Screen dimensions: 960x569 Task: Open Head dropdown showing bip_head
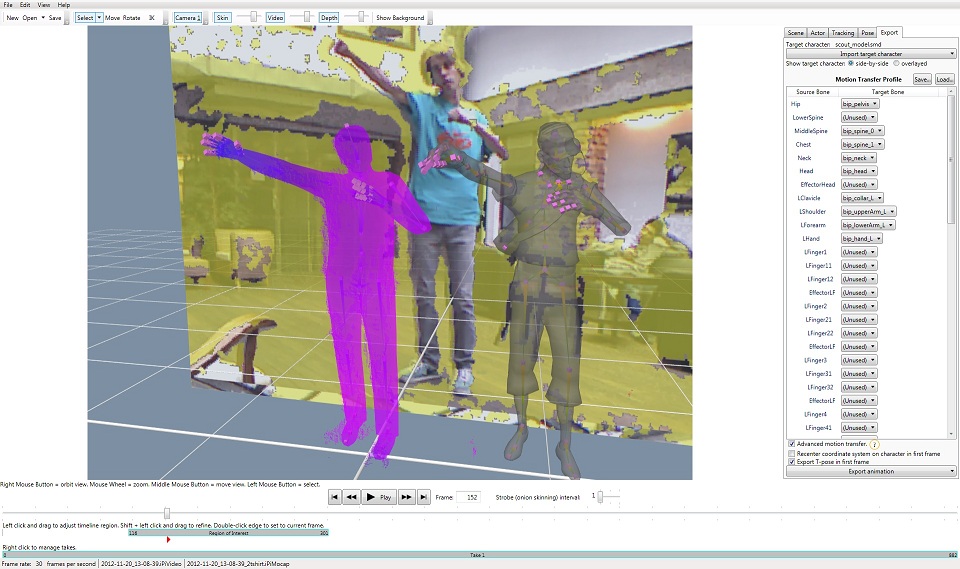tap(858, 171)
